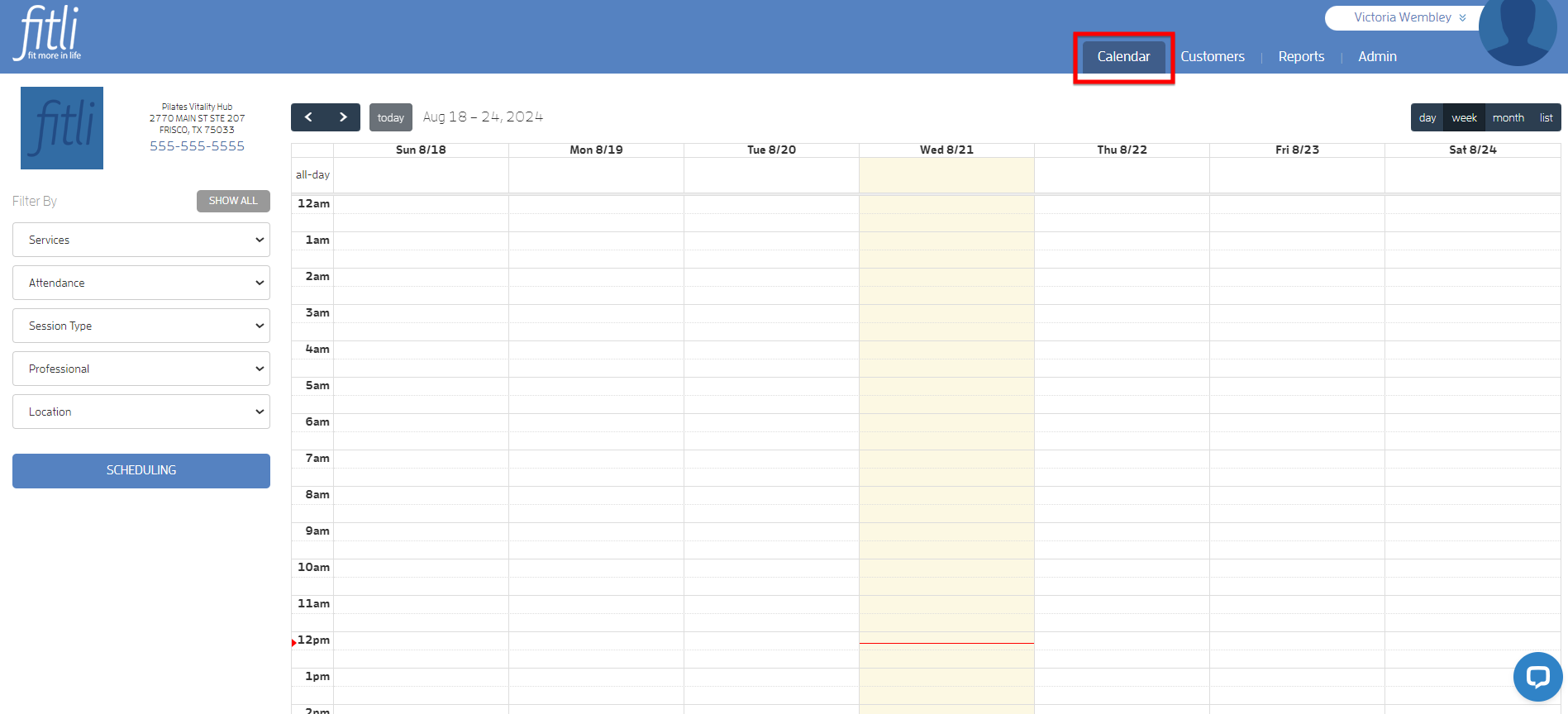Advance to next week with the right arrow
1568x714 pixels.
[343, 117]
